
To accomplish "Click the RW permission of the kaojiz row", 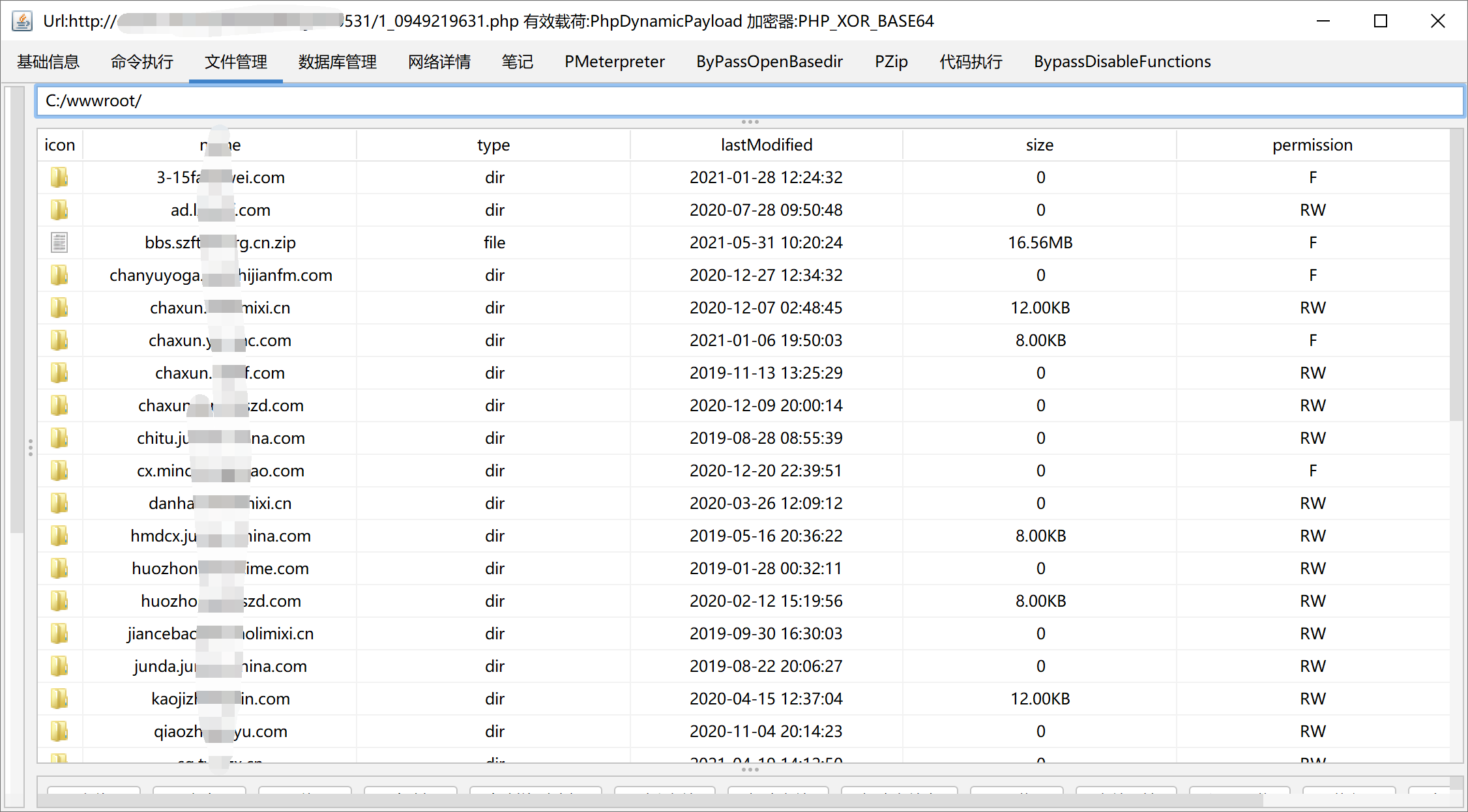I will pos(1313,699).
